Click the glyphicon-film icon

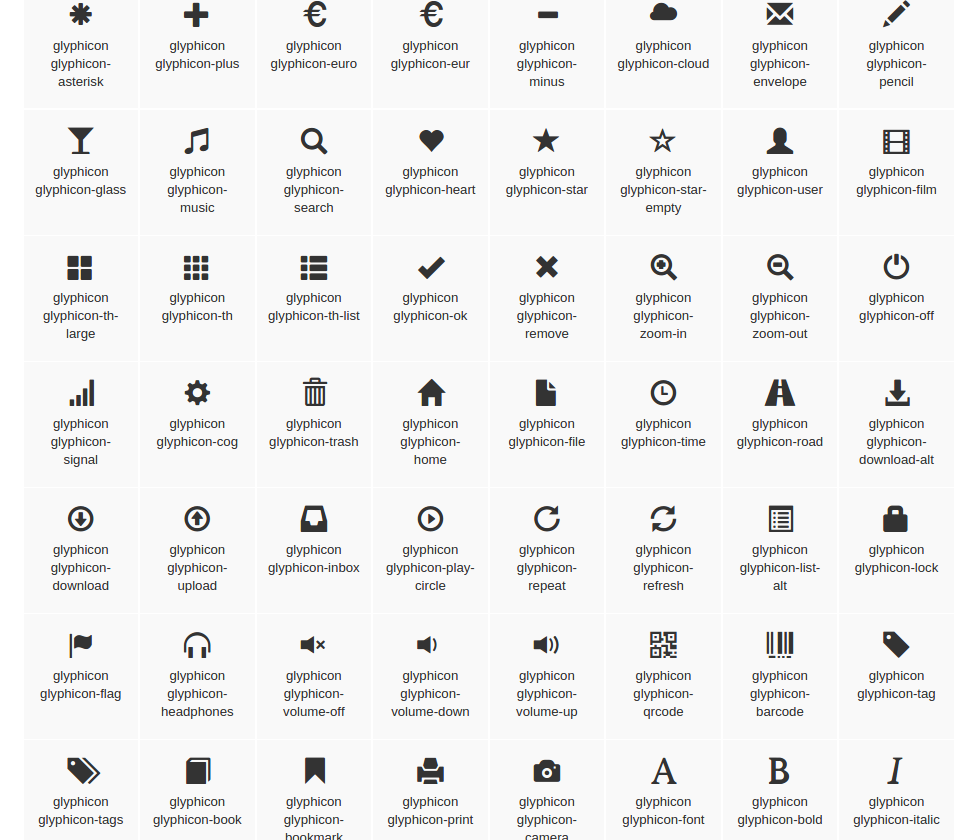(x=896, y=141)
